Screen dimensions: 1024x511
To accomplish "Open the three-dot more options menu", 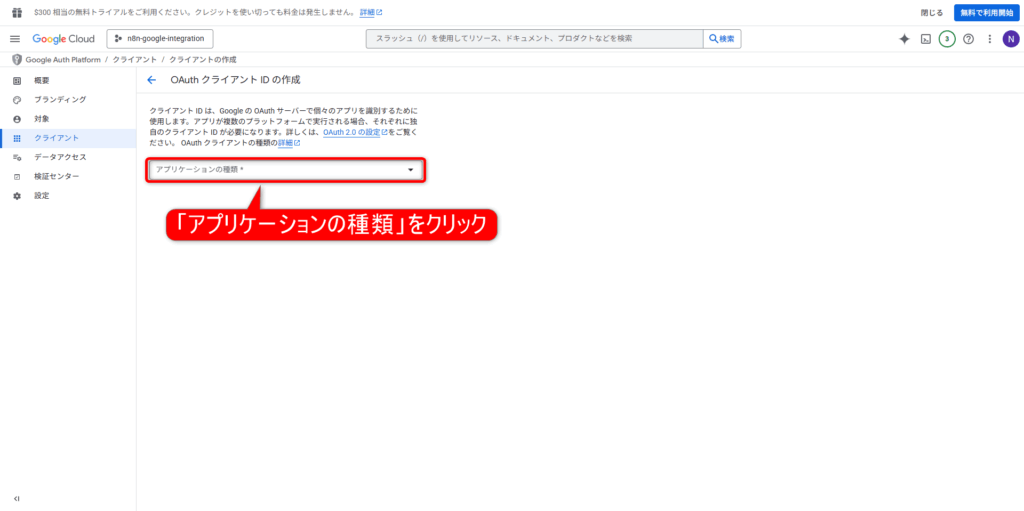I will [x=989, y=39].
